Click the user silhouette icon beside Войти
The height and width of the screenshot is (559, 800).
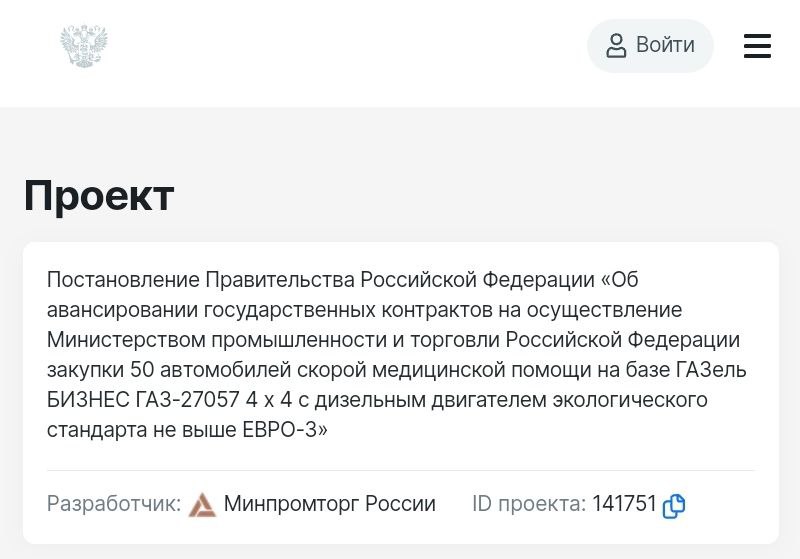tap(616, 45)
